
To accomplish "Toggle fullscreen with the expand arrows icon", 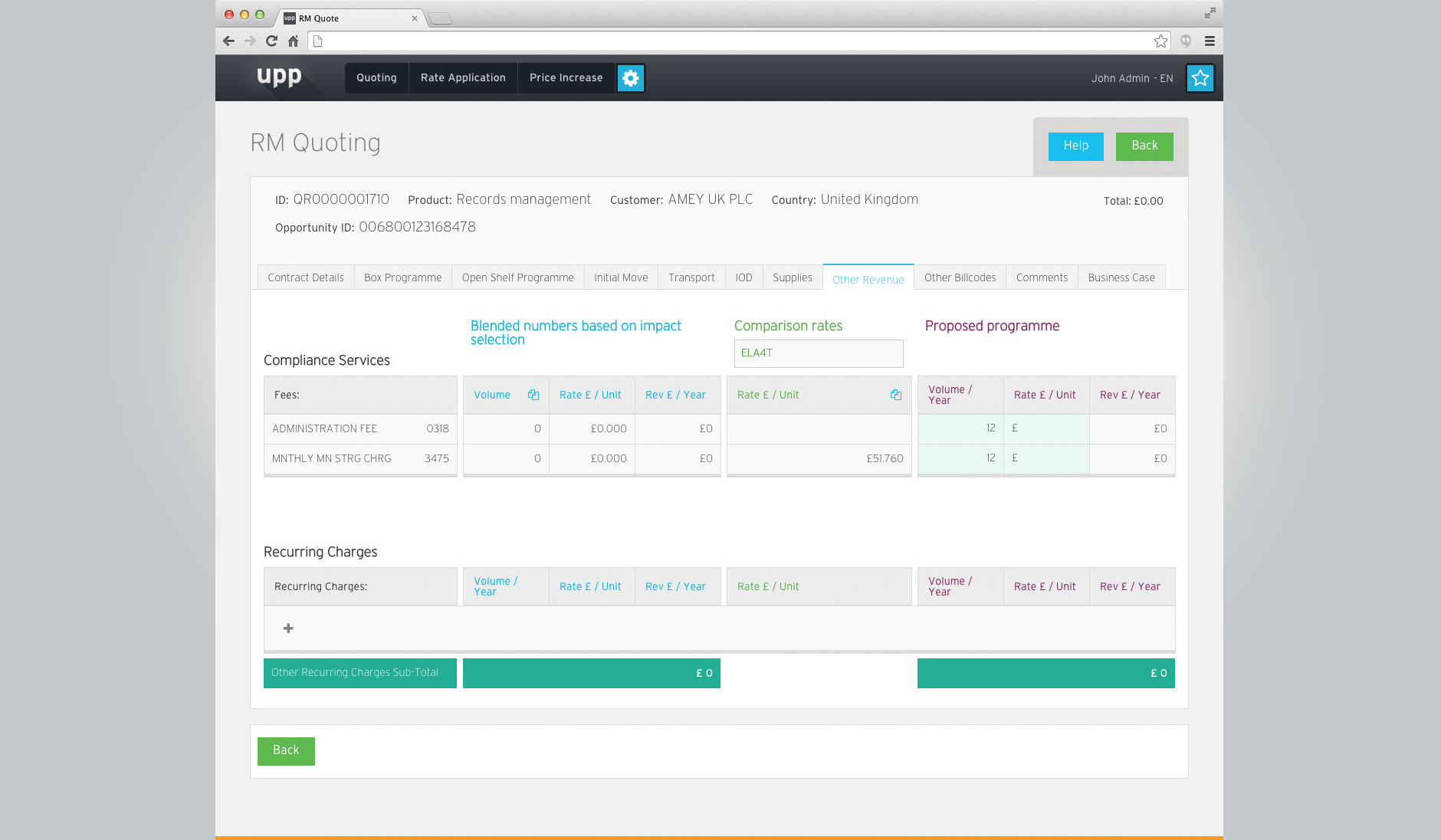I will pos(1210,13).
